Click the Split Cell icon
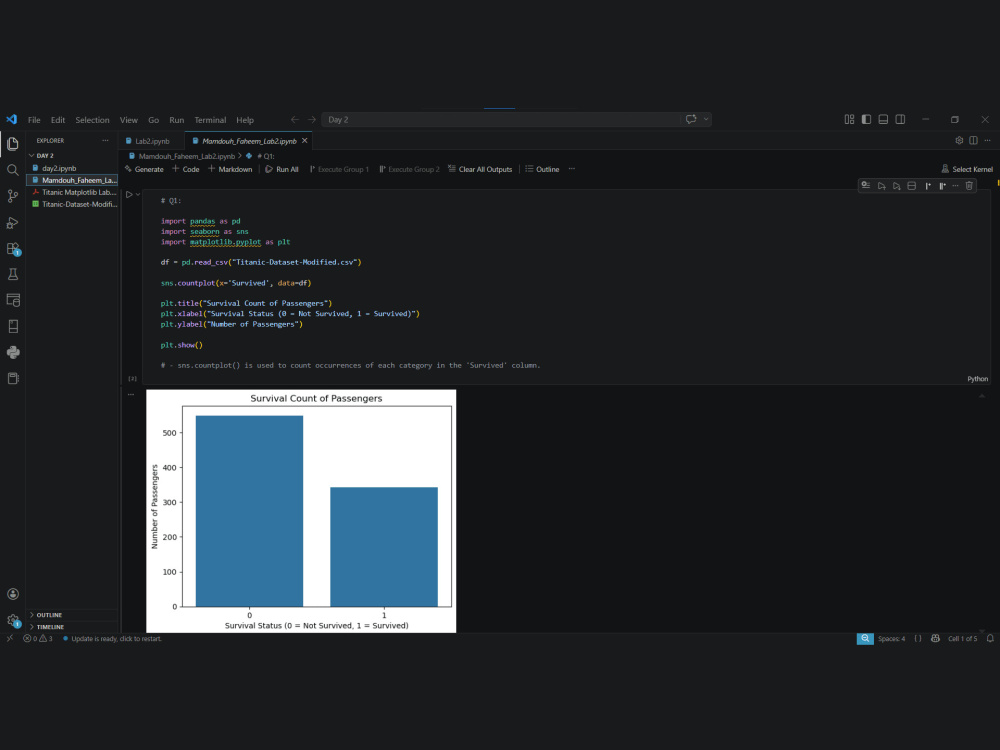Image resolution: width=1000 pixels, height=750 pixels. pyautogui.click(x=911, y=186)
